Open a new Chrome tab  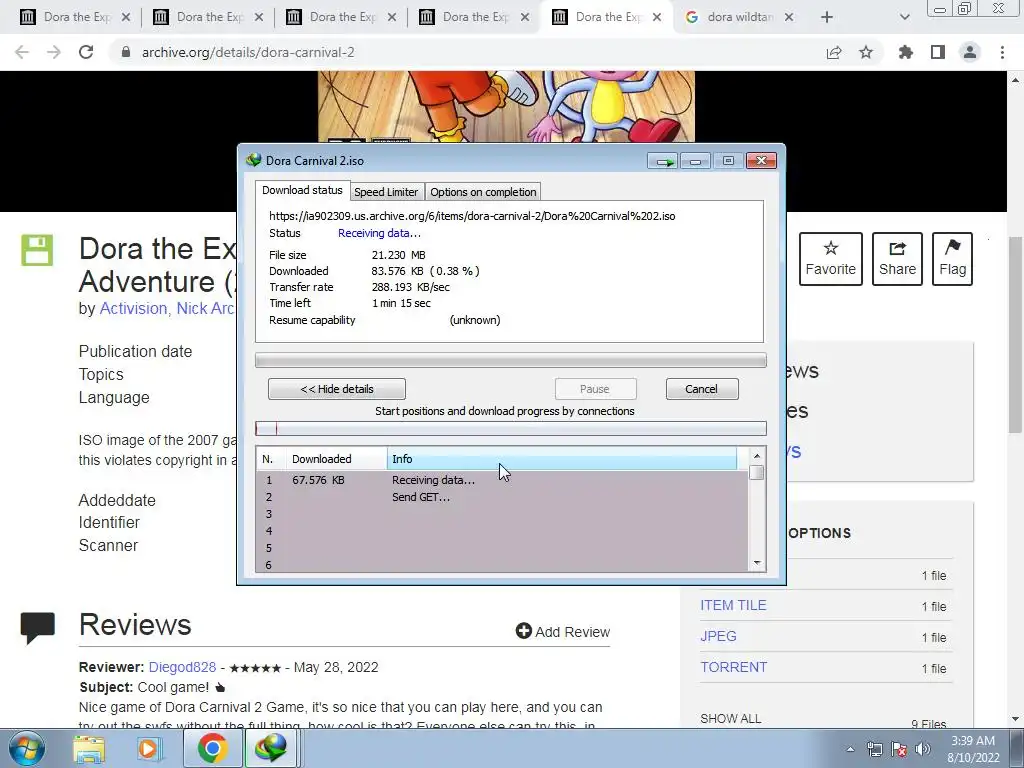827,17
